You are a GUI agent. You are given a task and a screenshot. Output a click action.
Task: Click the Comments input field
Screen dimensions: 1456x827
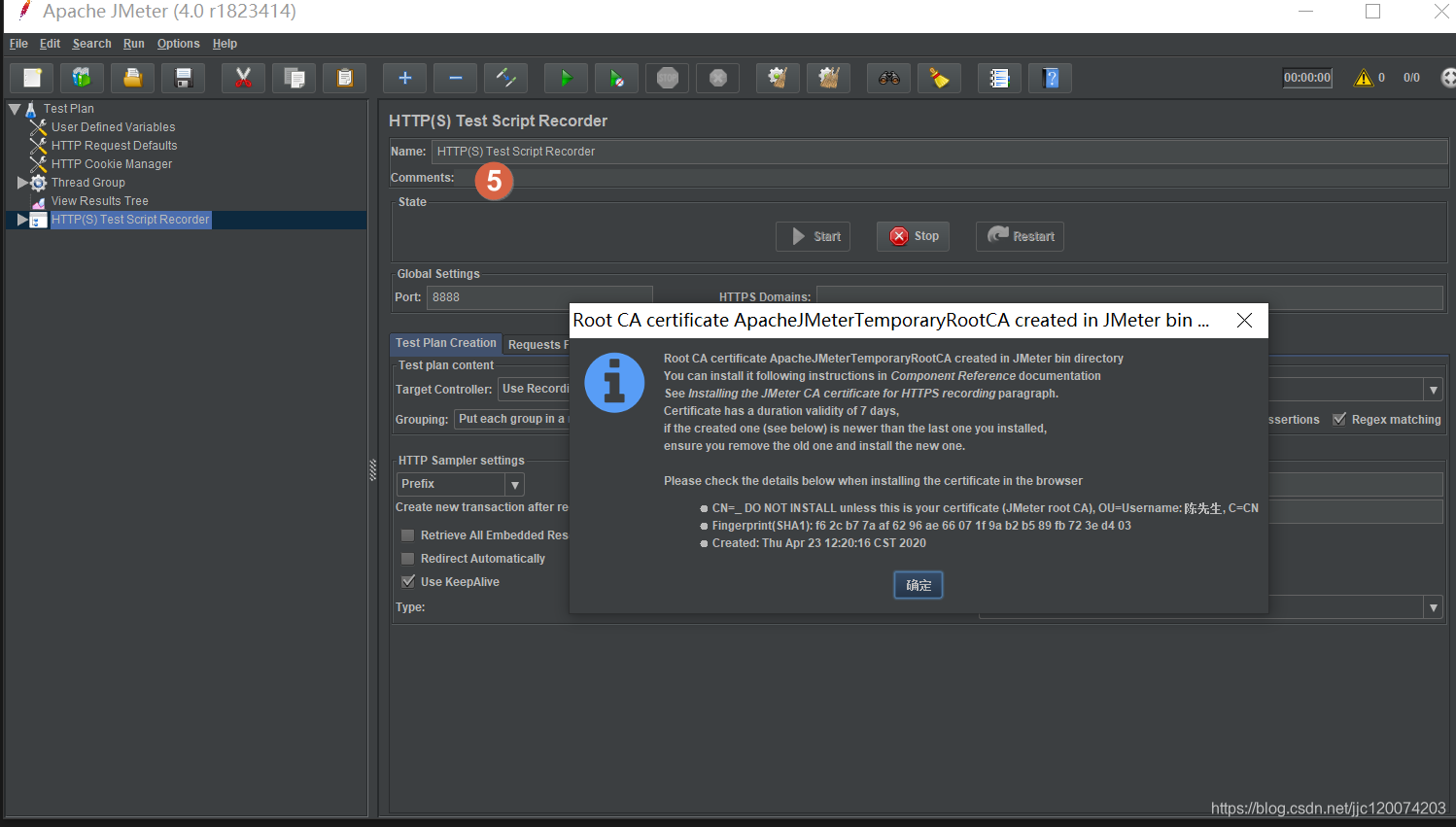coord(953,178)
